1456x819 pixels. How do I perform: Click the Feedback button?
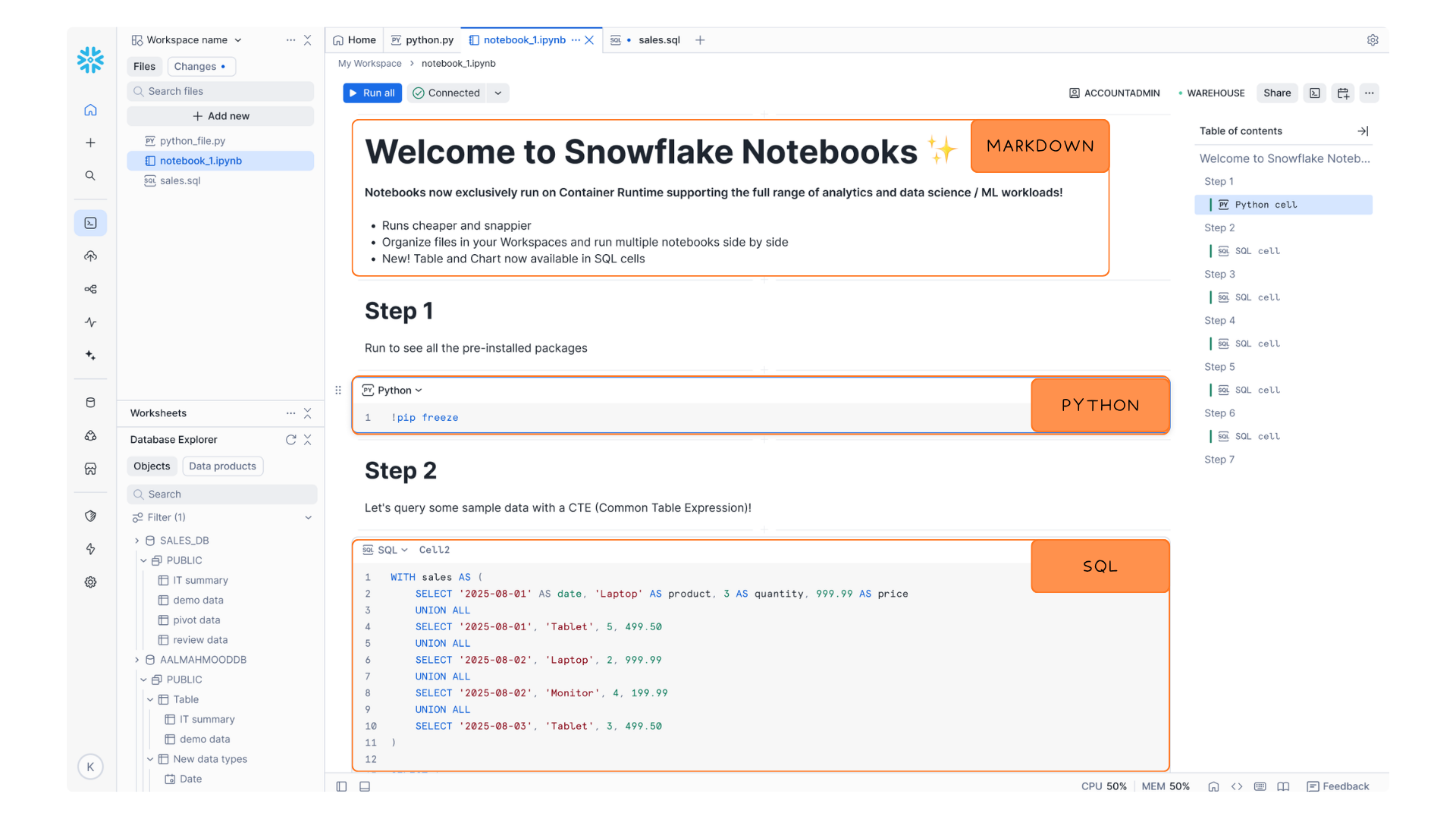click(1338, 786)
